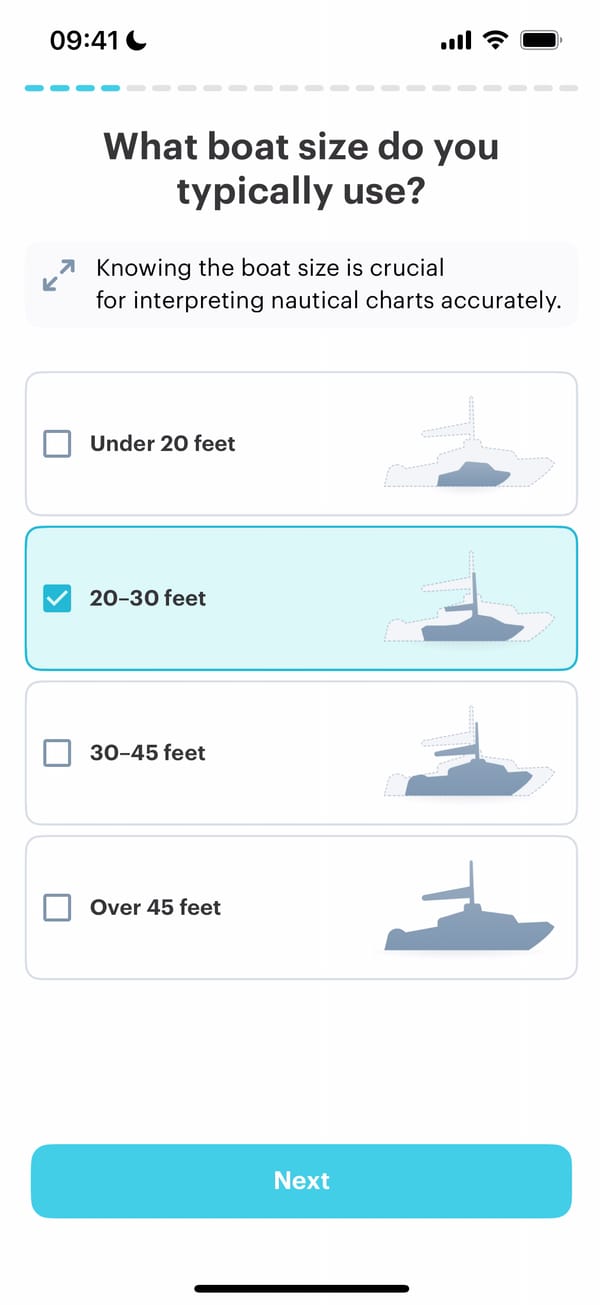The width and height of the screenshot is (603, 1305).
Task: Click the resize arrows icon in info box
Action: tap(59, 275)
